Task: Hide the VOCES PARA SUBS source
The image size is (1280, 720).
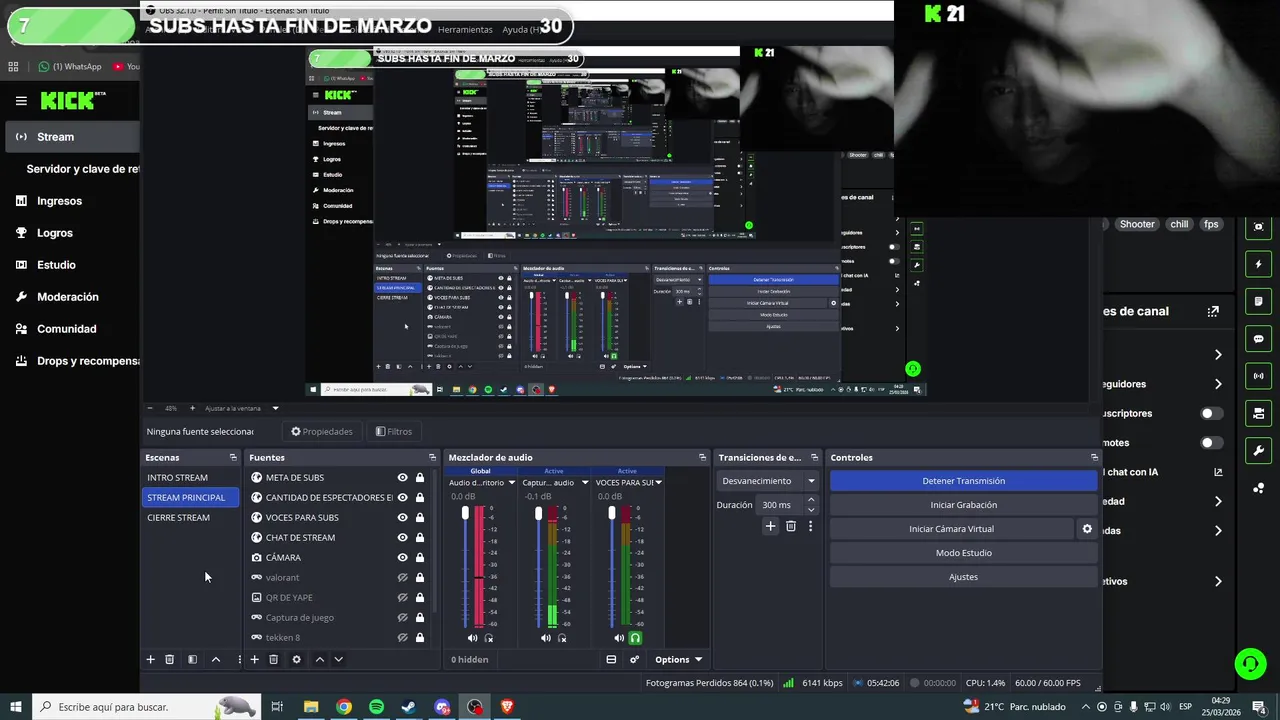Action: pos(403,518)
